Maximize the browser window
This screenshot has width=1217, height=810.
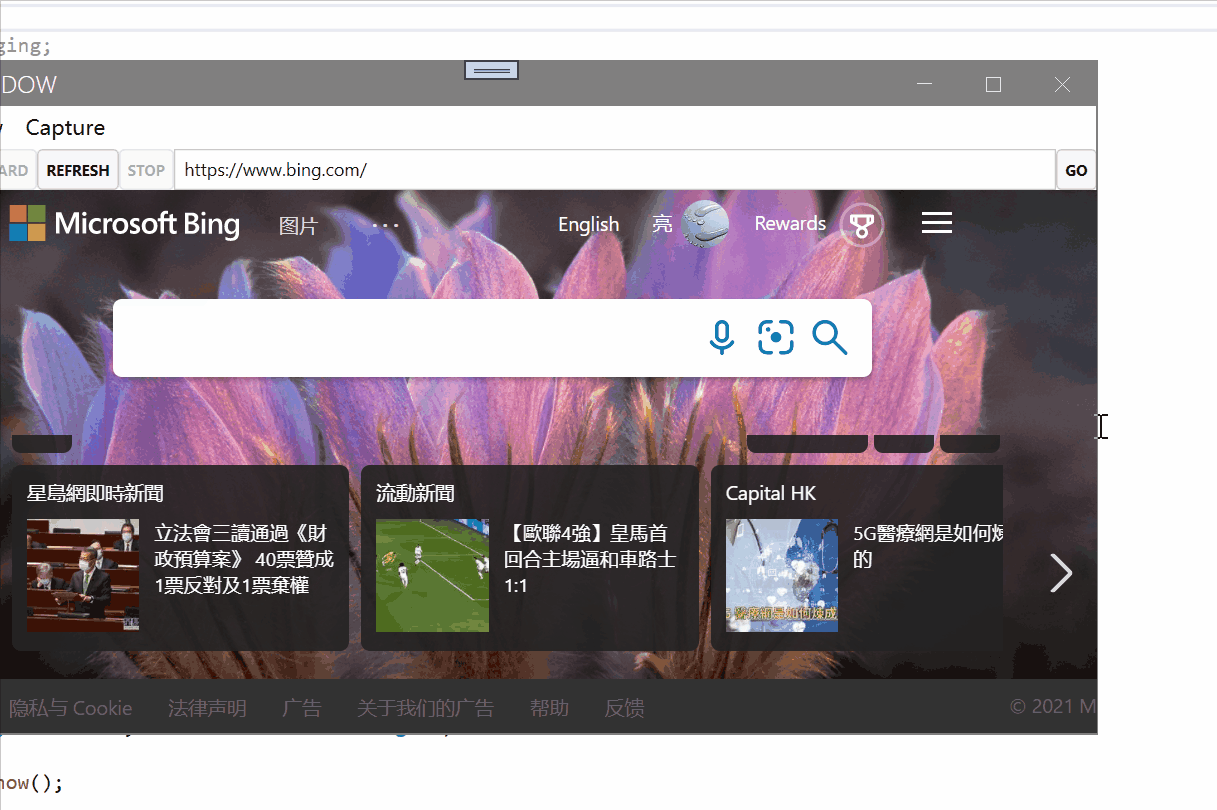click(x=993, y=85)
